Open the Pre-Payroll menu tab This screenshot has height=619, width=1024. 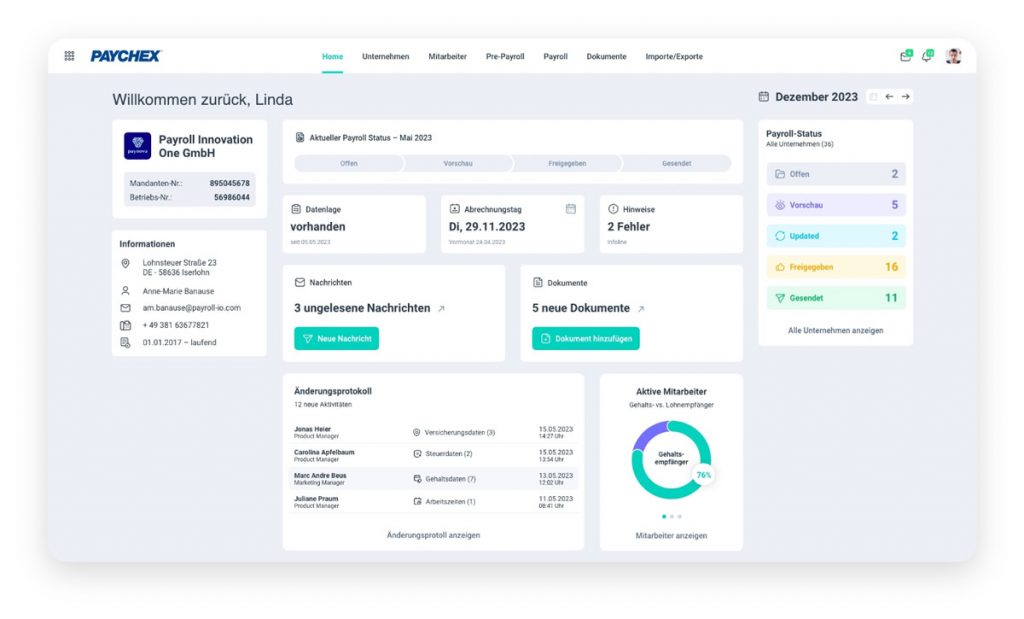click(x=505, y=57)
